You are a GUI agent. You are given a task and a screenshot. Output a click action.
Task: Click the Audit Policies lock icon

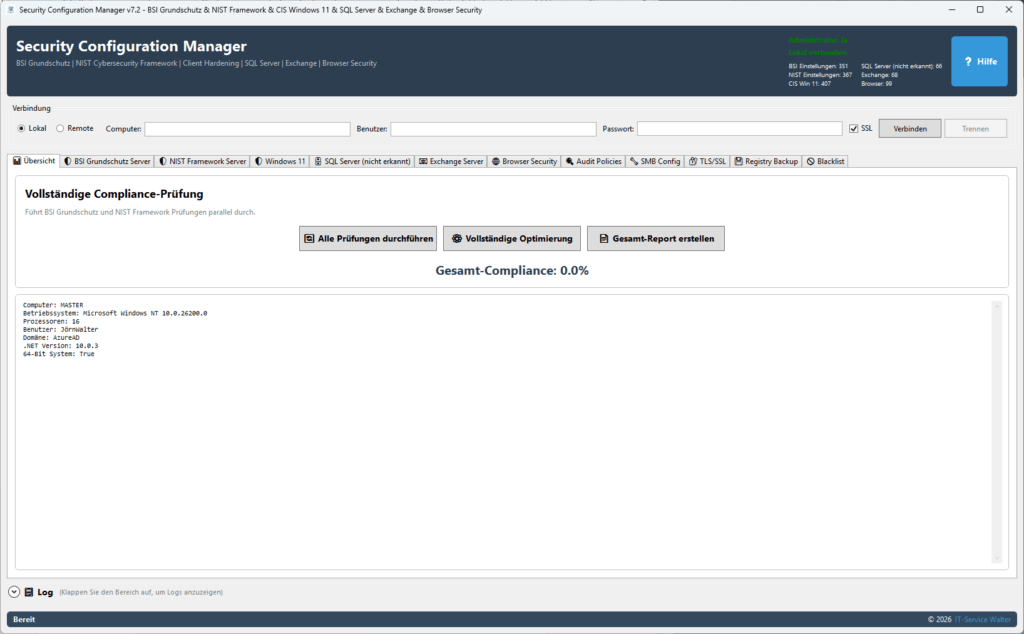coord(569,161)
